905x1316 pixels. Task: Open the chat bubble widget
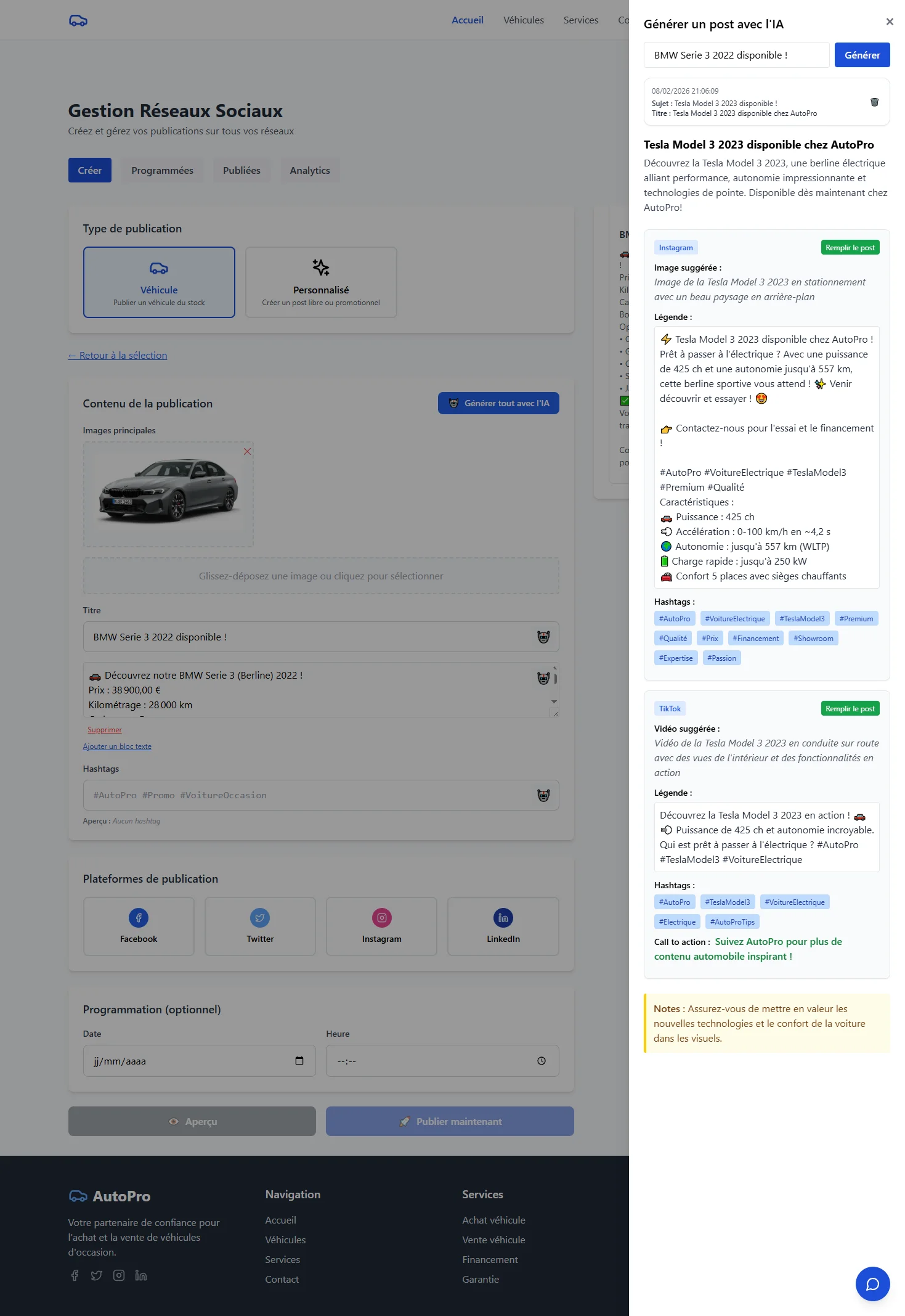point(872,1284)
